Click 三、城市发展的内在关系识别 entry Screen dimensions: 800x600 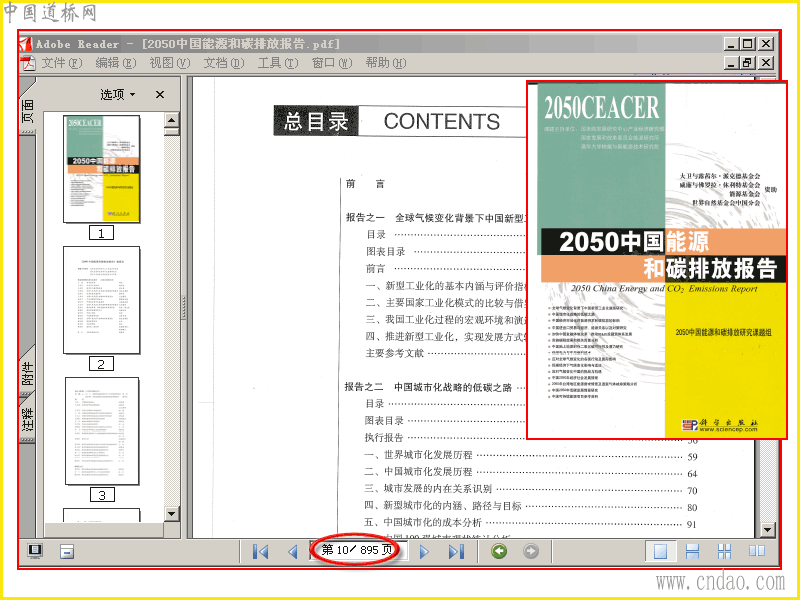(x=428, y=489)
